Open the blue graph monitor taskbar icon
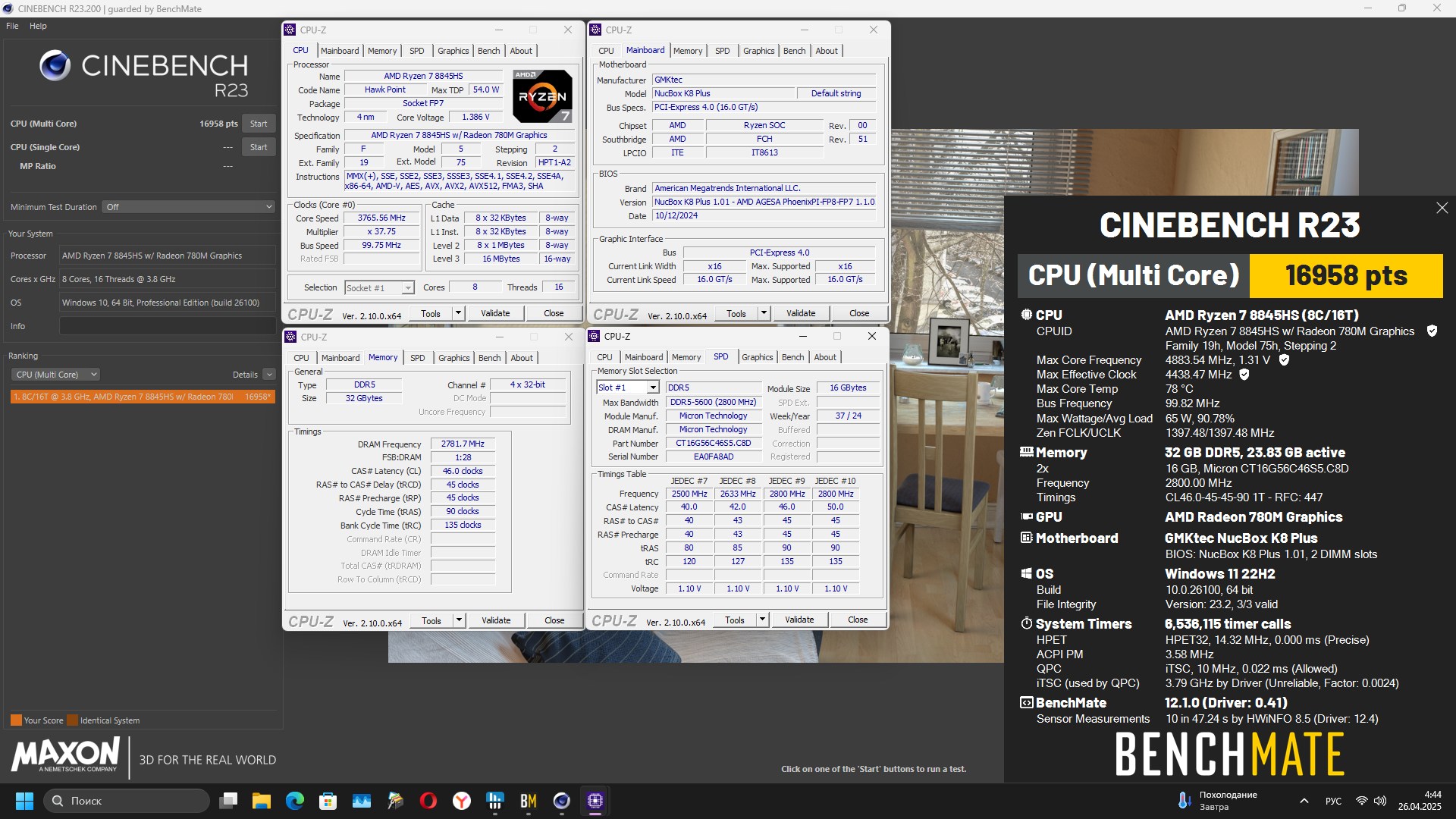Viewport: 1456px width, 819px height. (362, 801)
